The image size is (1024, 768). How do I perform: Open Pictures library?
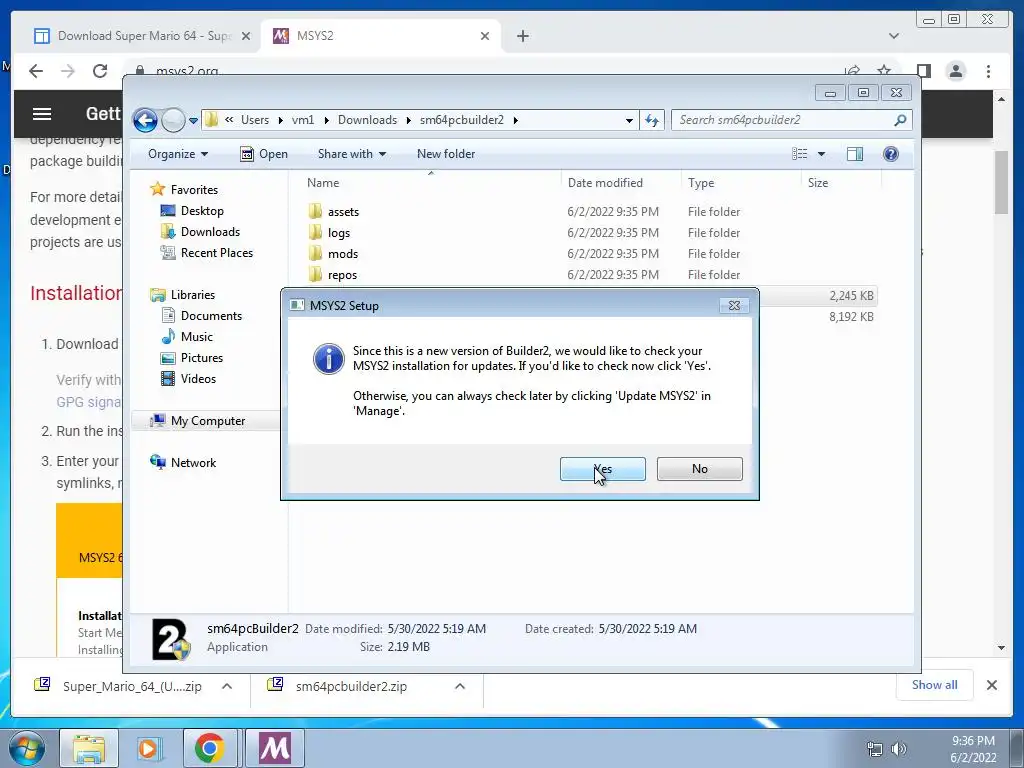tap(201, 358)
